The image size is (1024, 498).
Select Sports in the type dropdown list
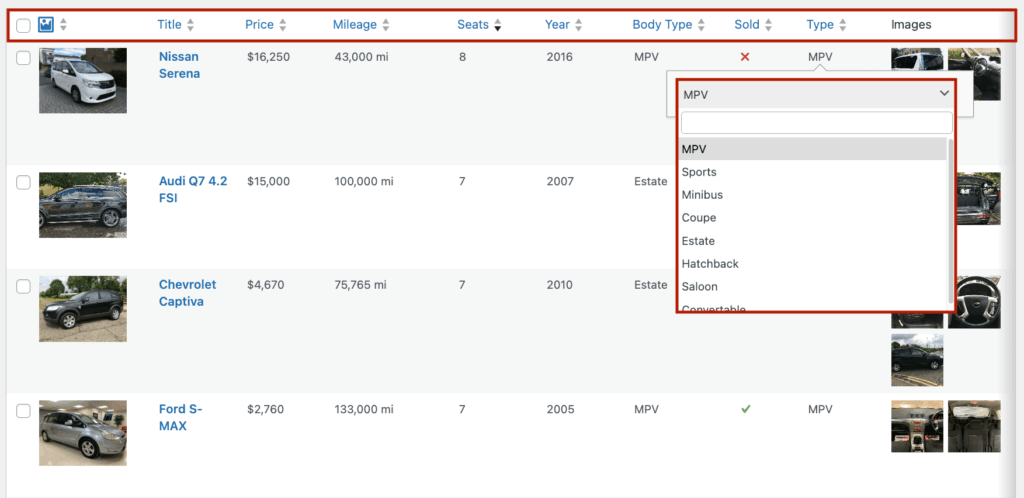812,172
